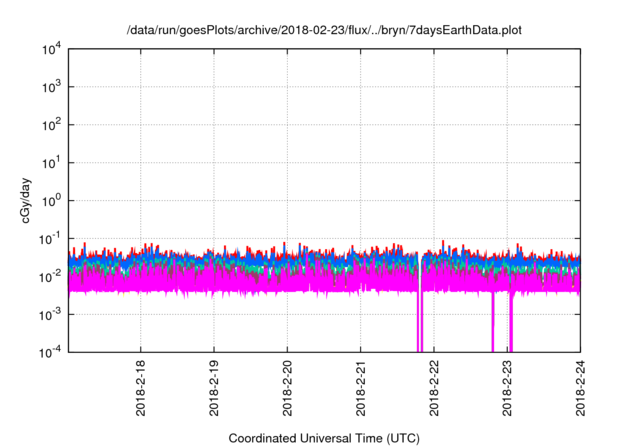Click the 10^2 y-axis tick label
Image resolution: width=640 pixels, height=448 pixels.
point(51,125)
